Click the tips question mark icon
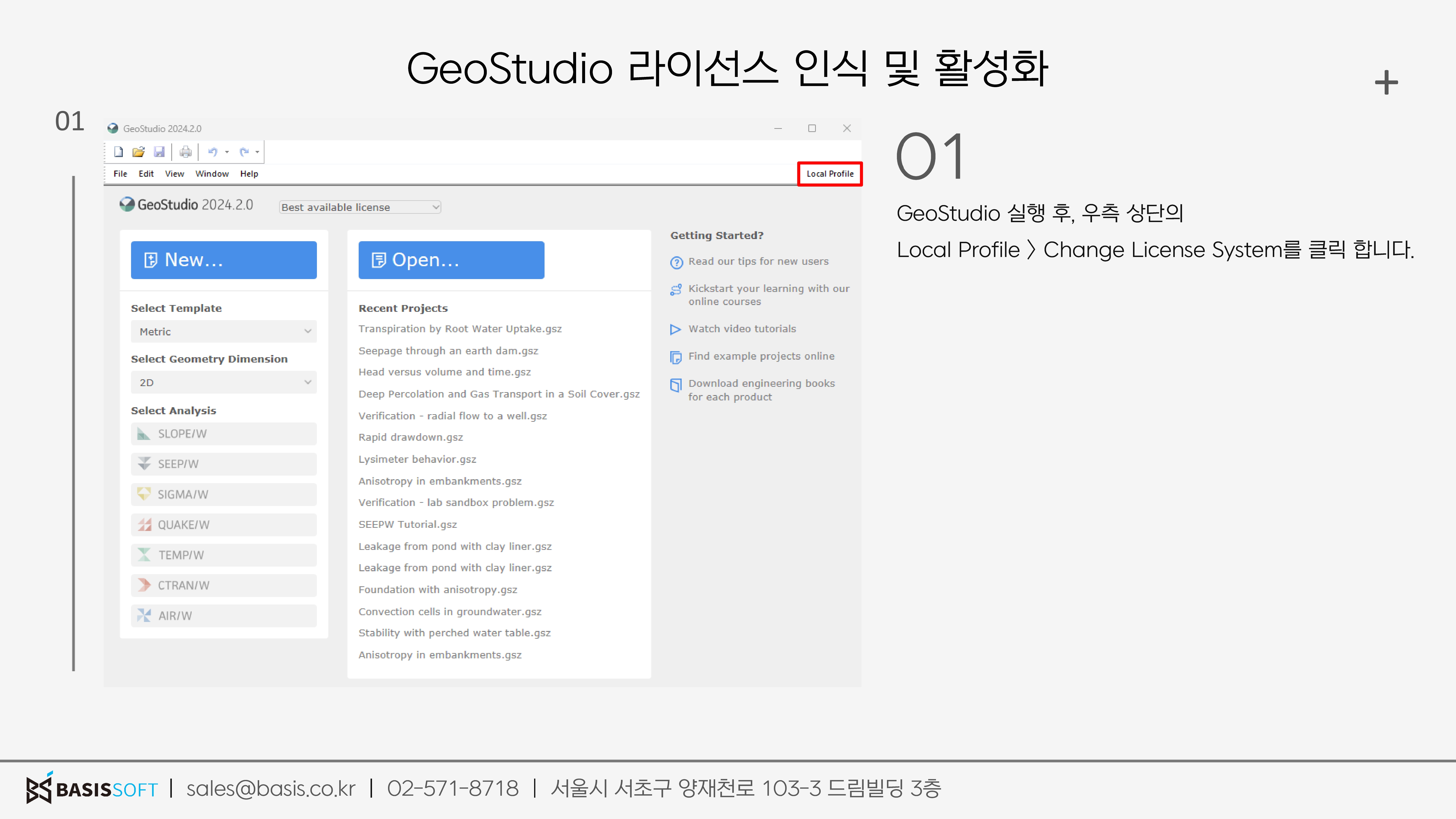Screen dimensions: 1456x819 pyautogui.click(x=676, y=263)
